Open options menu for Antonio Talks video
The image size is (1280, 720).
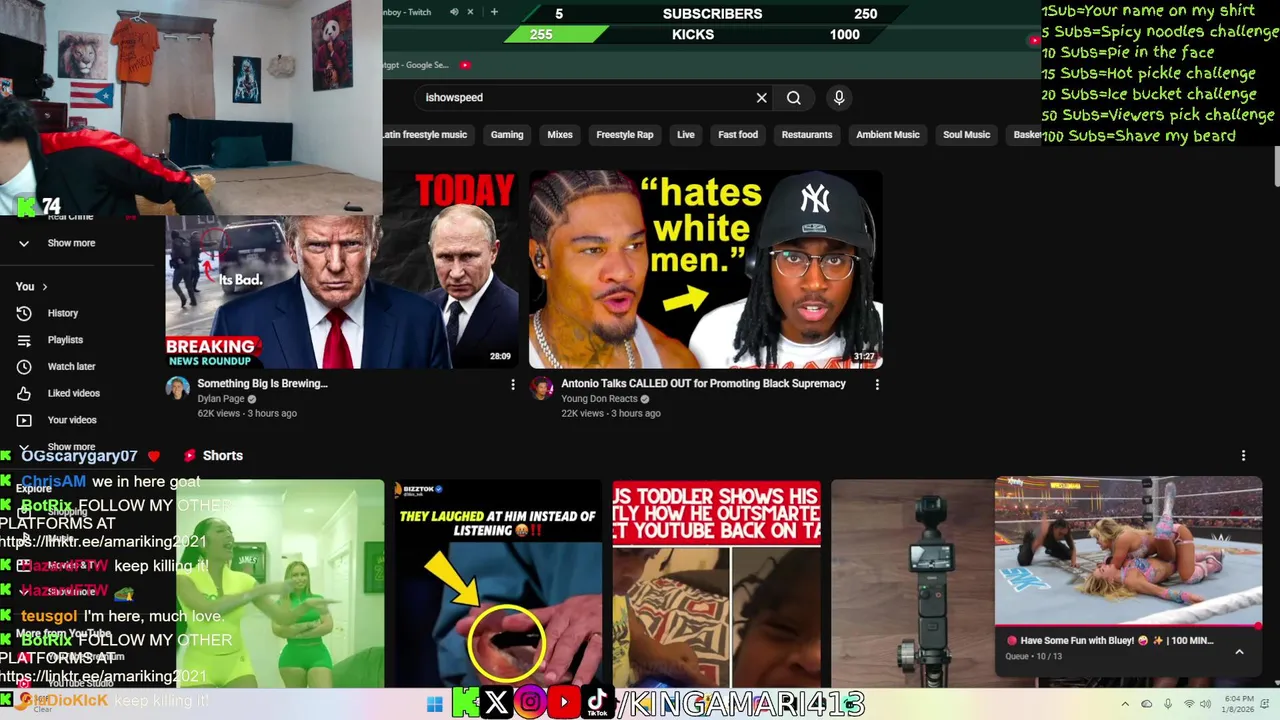(877, 384)
